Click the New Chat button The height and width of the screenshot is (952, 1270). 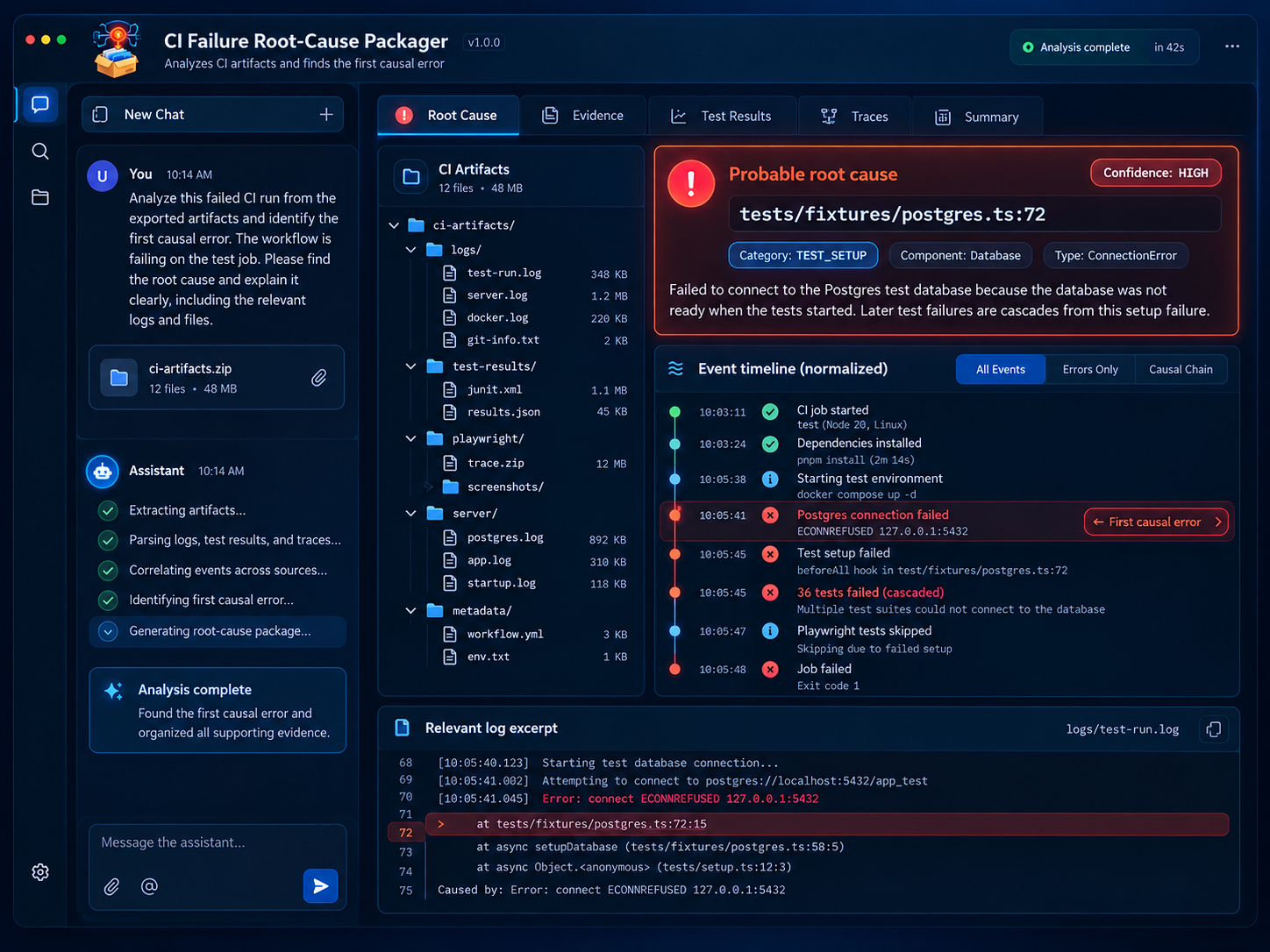(x=212, y=115)
